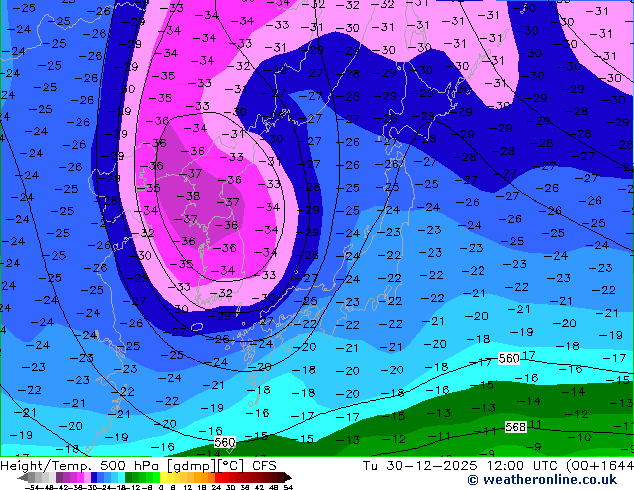Screen dimensions: 634x490
Task: Click the "560" contour label beside "-15"
Action: tap(225, 442)
